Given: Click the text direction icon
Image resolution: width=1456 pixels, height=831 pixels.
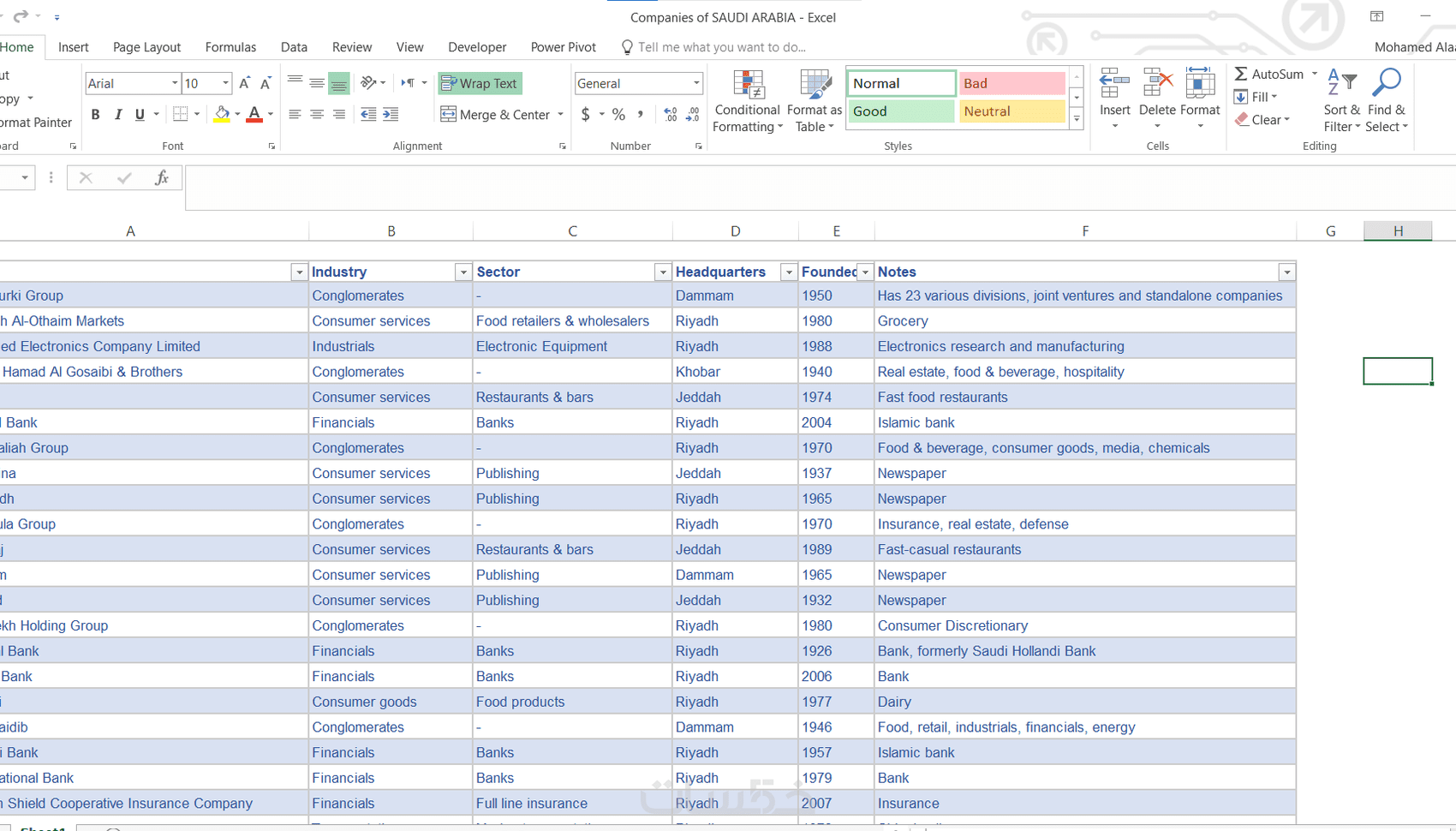Looking at the screenshot, I should 408,82.
